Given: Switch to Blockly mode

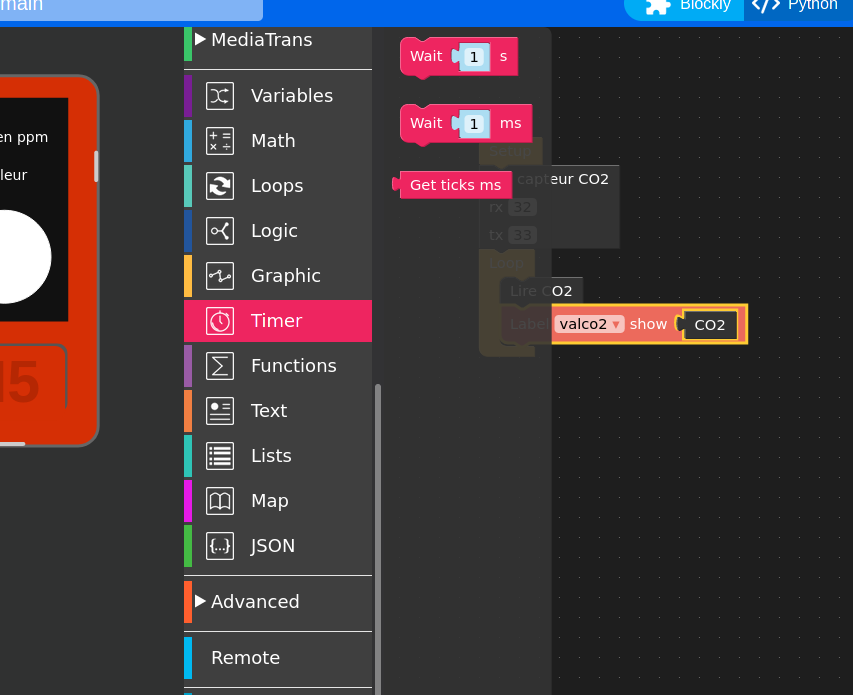Looking at the screenshot, I should [688, 6].
